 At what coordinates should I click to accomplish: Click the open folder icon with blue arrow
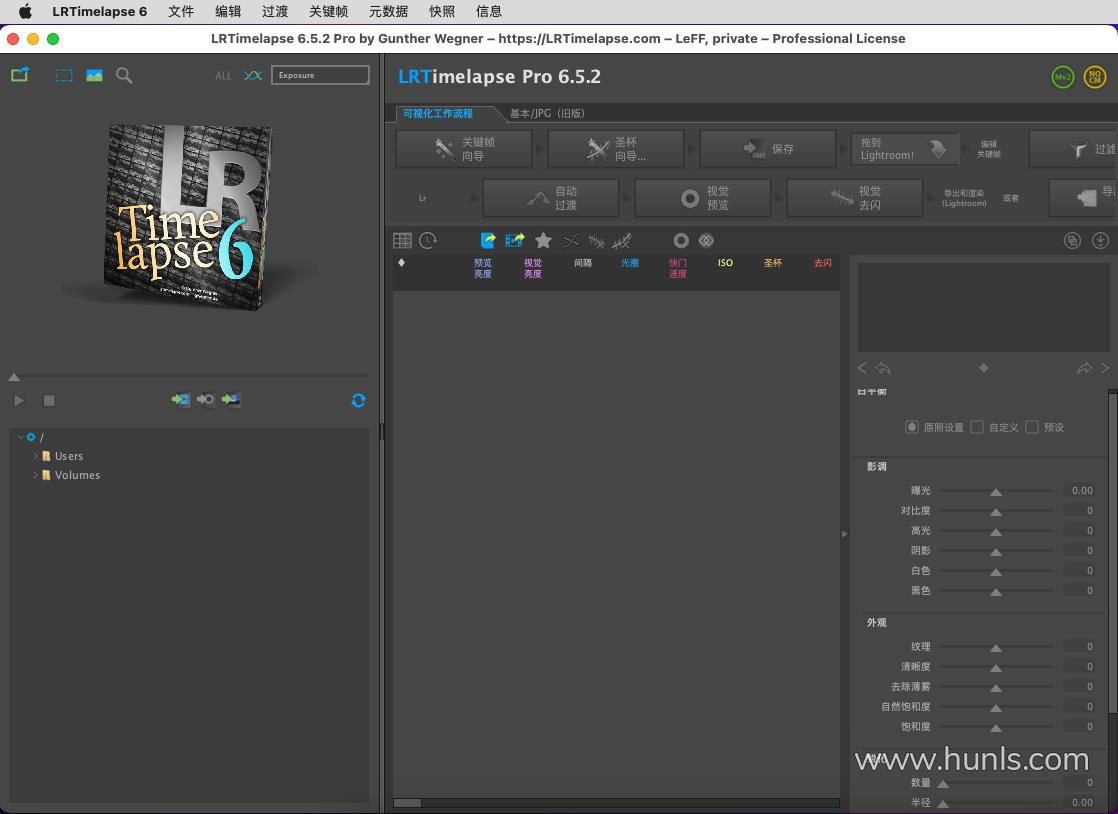pyautogui.click(x=20, y=74)
